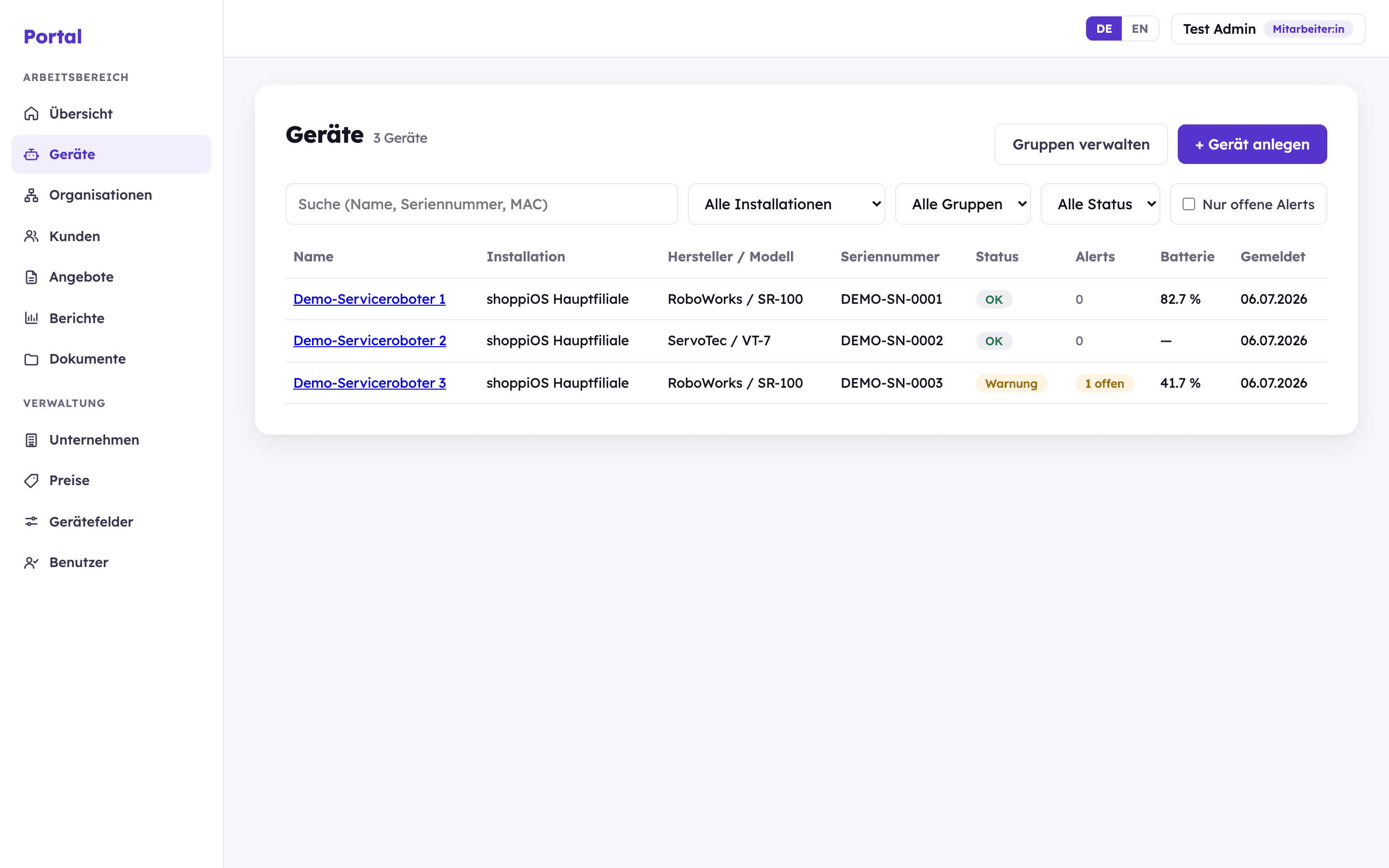Screen dimensions: 1389x868
Task: Click the Gemeldet column header
Action: point(1272,257)
